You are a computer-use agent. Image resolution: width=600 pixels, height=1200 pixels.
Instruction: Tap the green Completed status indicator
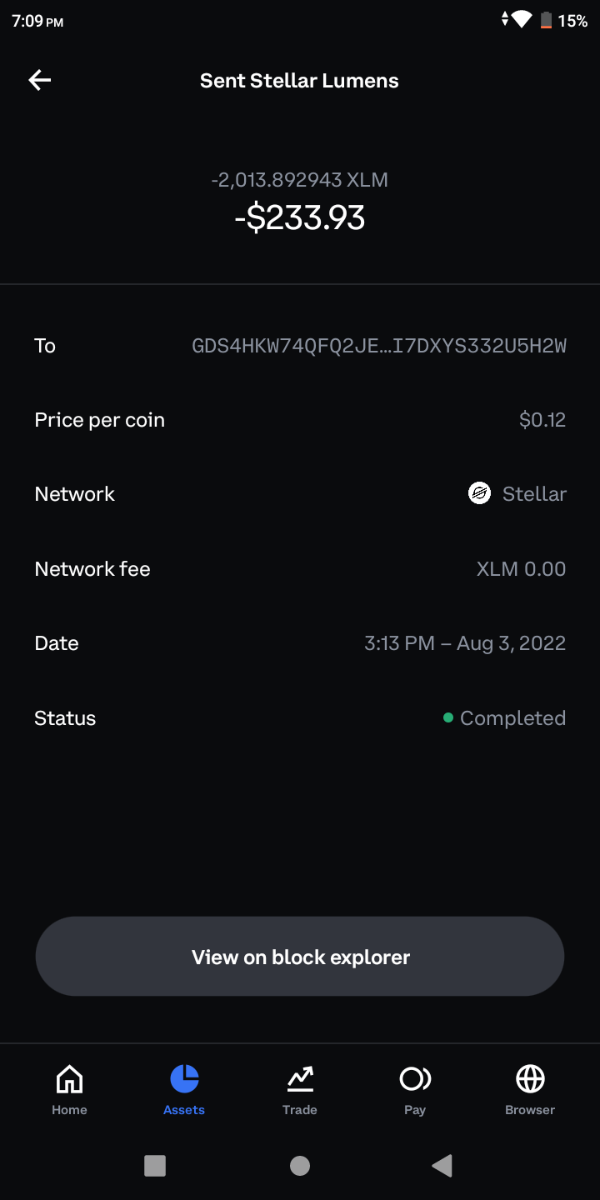(x=448, y=718)
